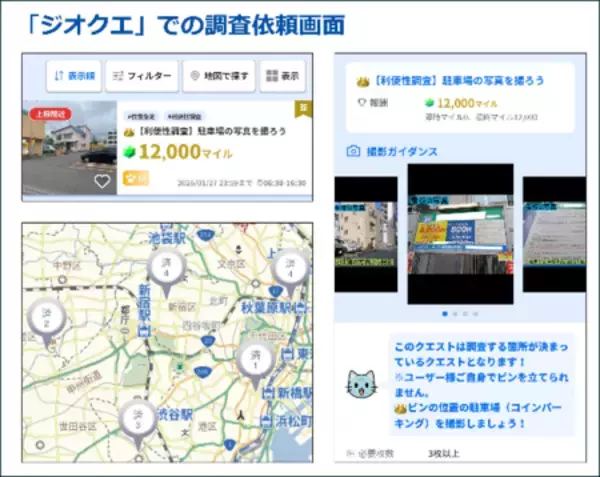Click the detail title 【利便性調査】駐車場の写真を撮ろう
This screenshot has height=477, width=600.
tap(458, 81)
